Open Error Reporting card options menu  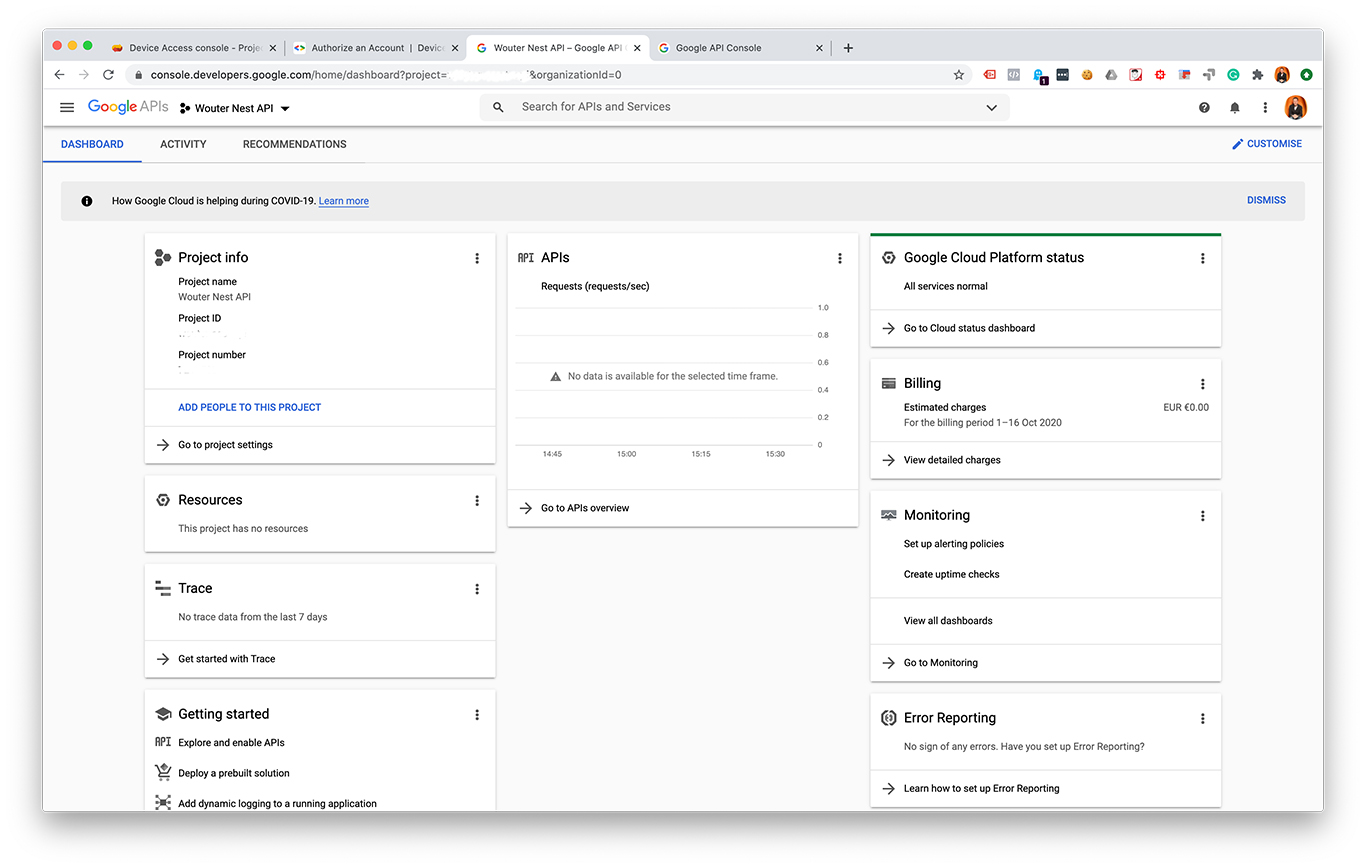click(1203, 719)
